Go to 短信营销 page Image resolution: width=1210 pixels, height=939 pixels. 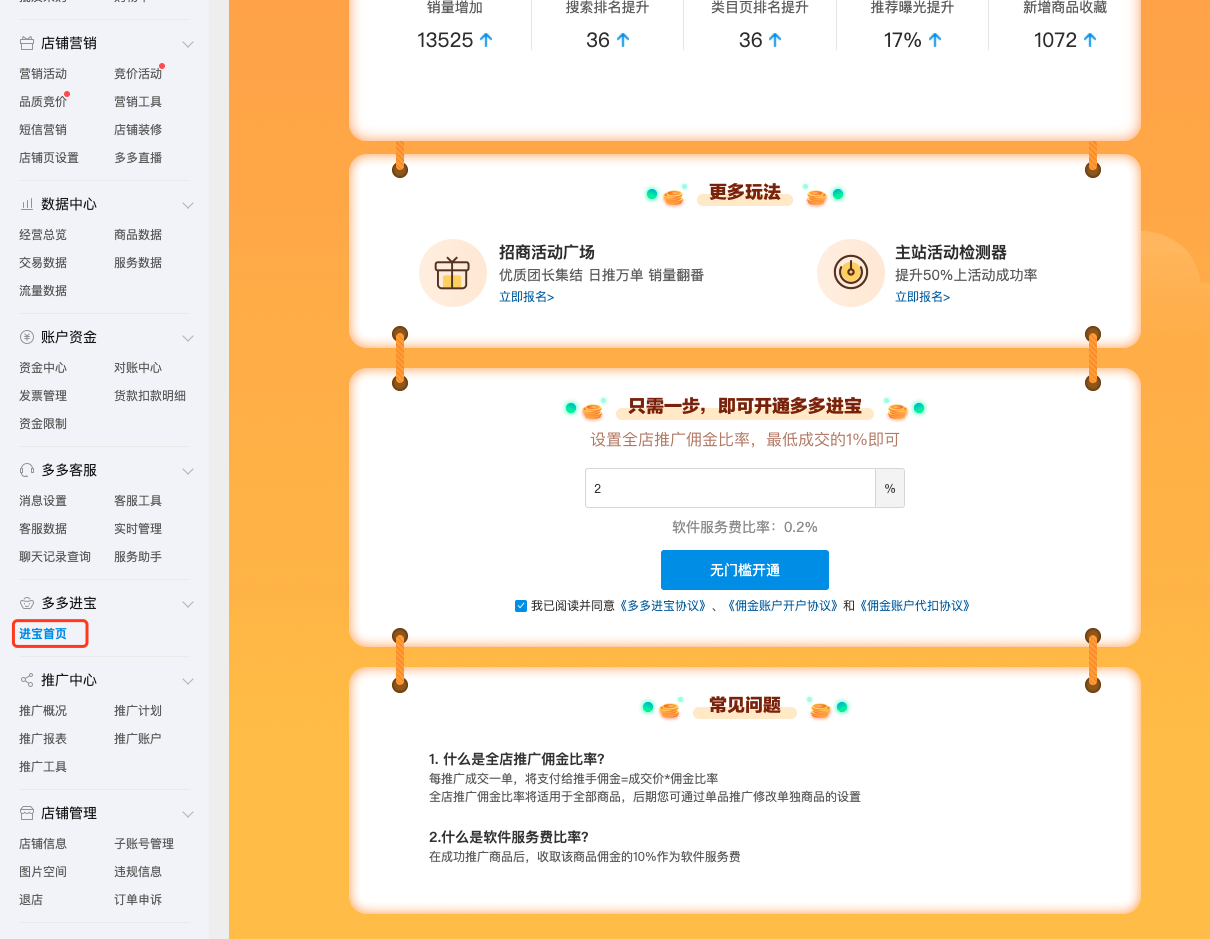[x=43, y=130]
